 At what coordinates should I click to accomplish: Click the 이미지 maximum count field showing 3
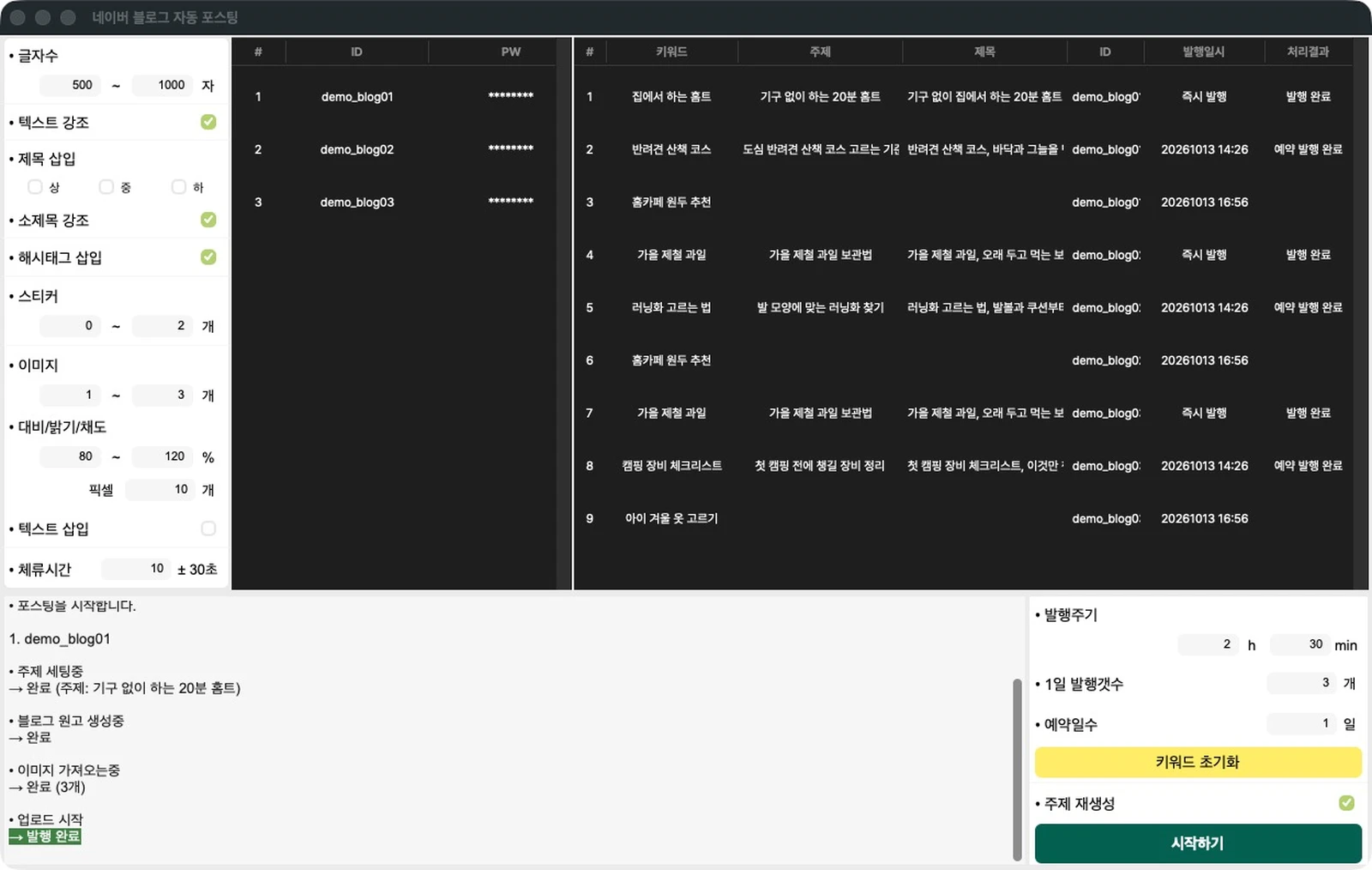(162, 396)
